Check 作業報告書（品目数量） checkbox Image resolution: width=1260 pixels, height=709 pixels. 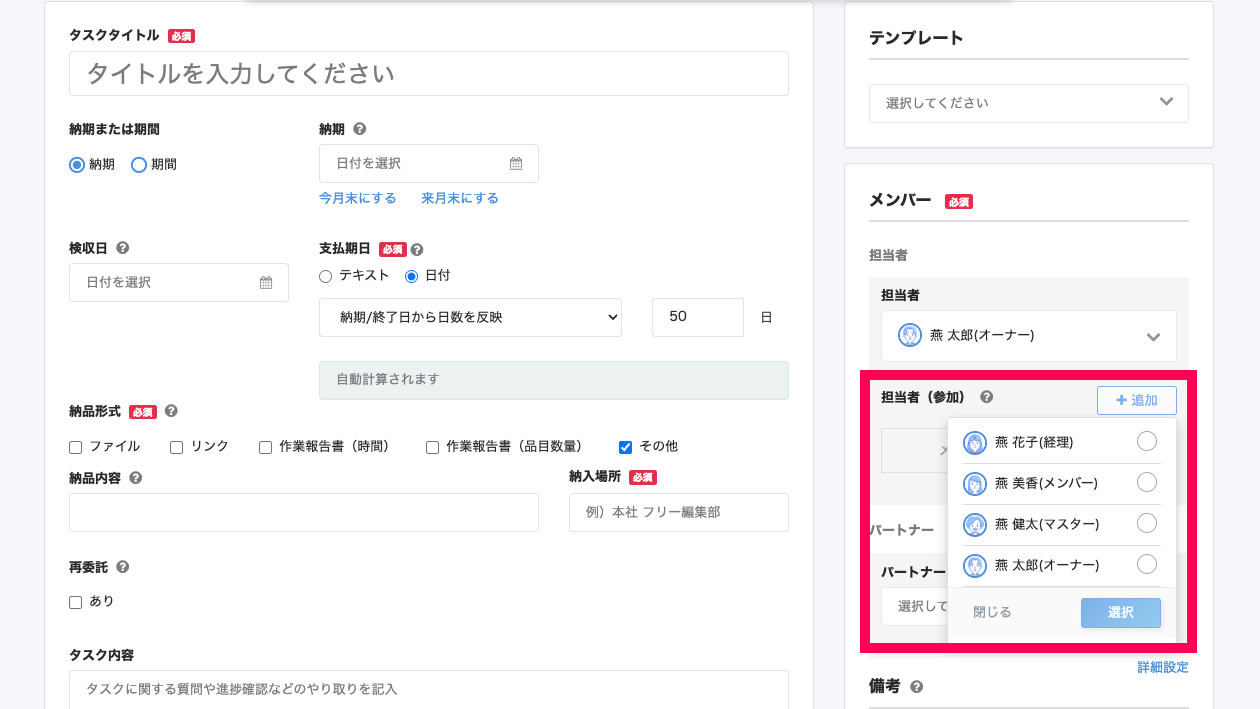[x=433, y=447]
